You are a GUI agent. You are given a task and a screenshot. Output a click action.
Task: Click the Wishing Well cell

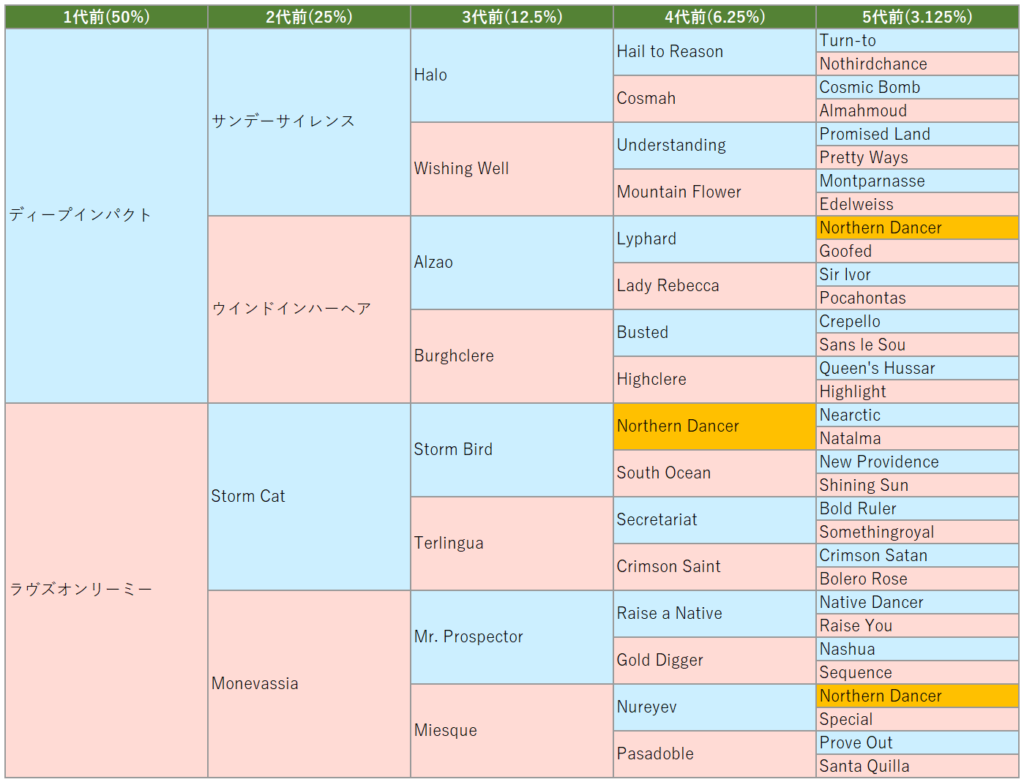512,168
